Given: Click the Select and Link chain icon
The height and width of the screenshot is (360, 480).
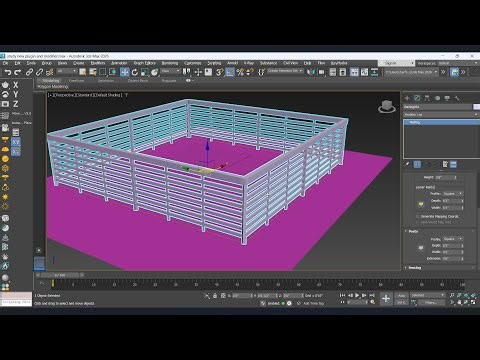Looking at the screenshot, I should pos(29,72).
